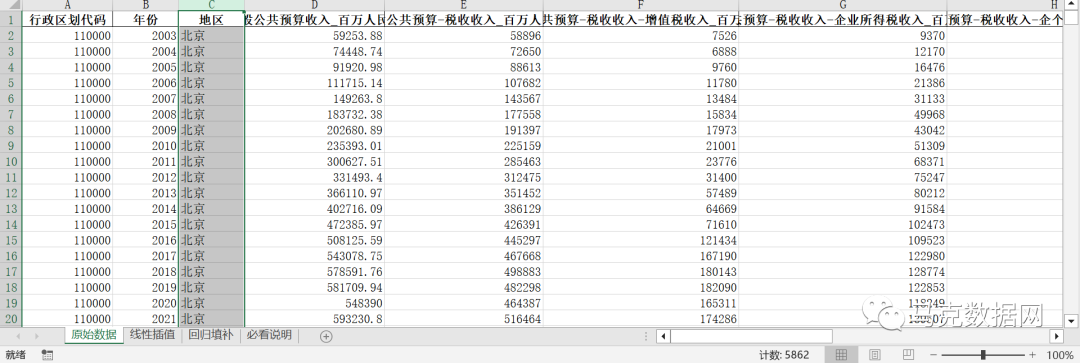The width and height of the screenshot is (1080, 363).
Task: Click the cell with value 43042
Action: 842,129
